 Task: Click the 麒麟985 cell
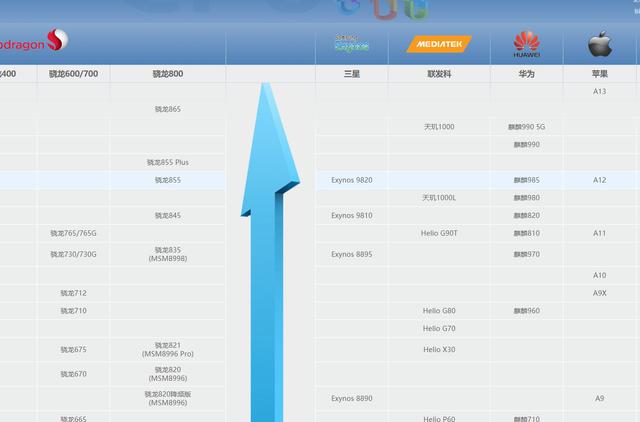(x=527, y=180)
